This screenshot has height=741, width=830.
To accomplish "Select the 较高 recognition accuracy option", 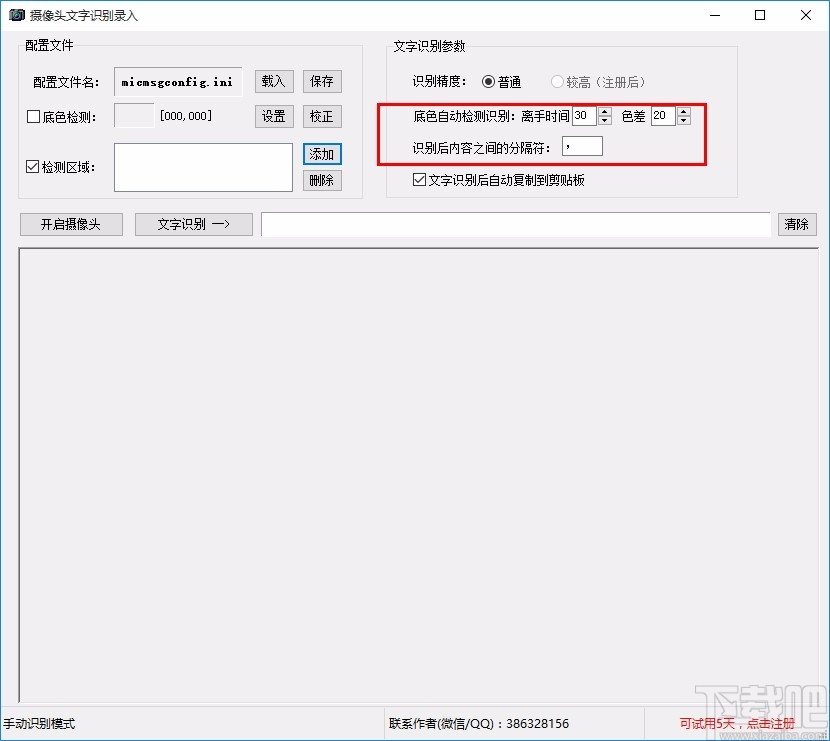I will [x=557, y=82].
